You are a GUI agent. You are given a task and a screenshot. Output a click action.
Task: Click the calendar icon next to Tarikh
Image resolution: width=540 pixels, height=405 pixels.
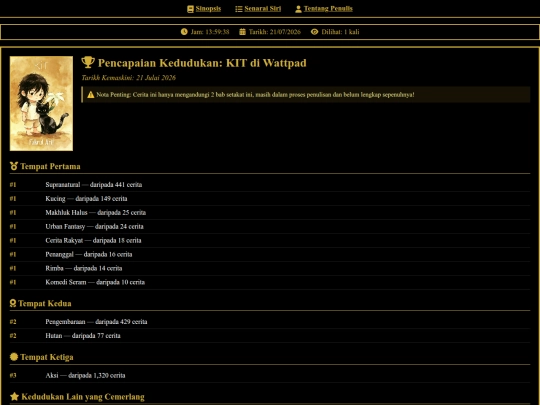tap(242, 32)
